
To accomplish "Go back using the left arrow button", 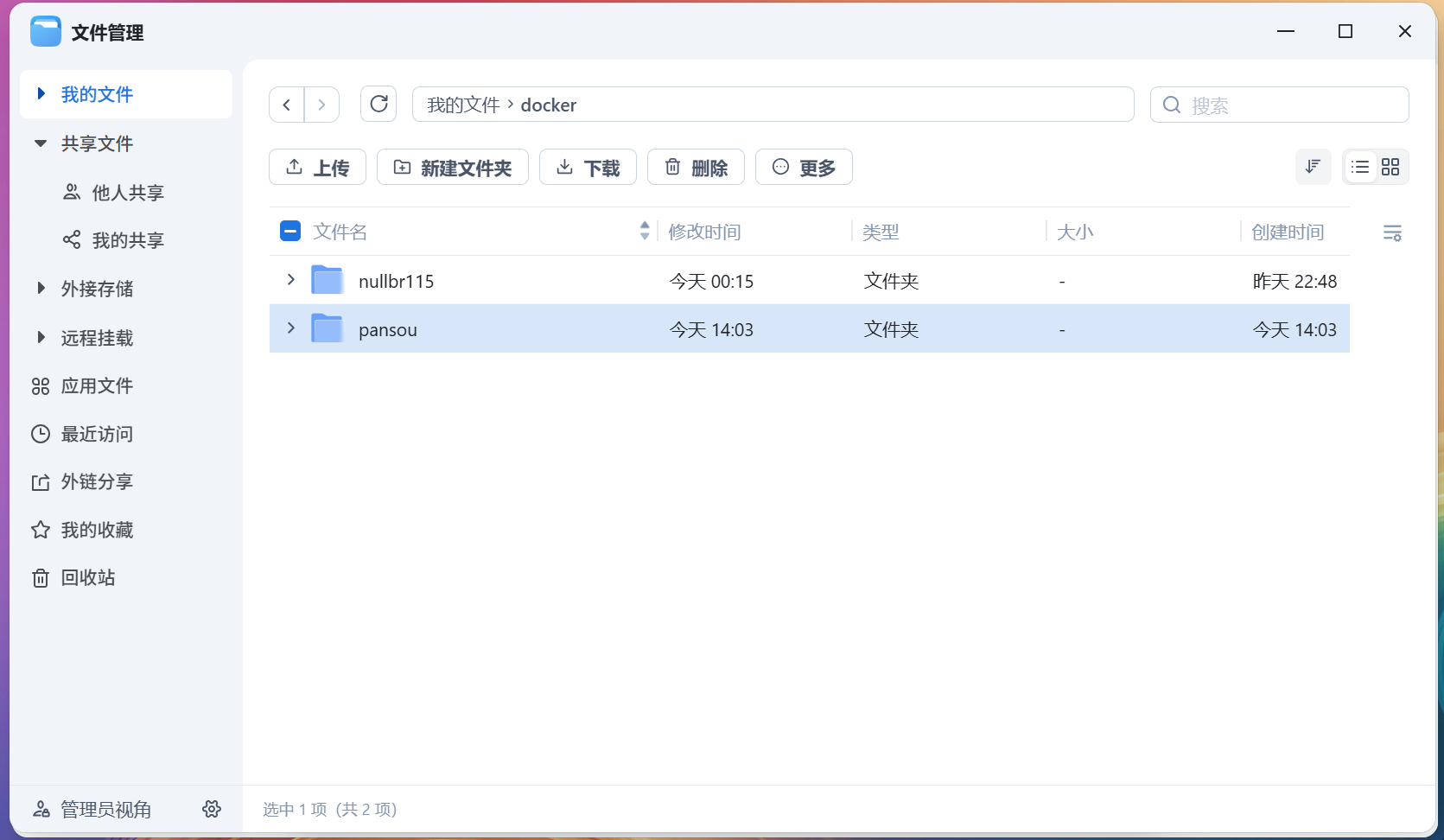I will click(x=287, y=105).
